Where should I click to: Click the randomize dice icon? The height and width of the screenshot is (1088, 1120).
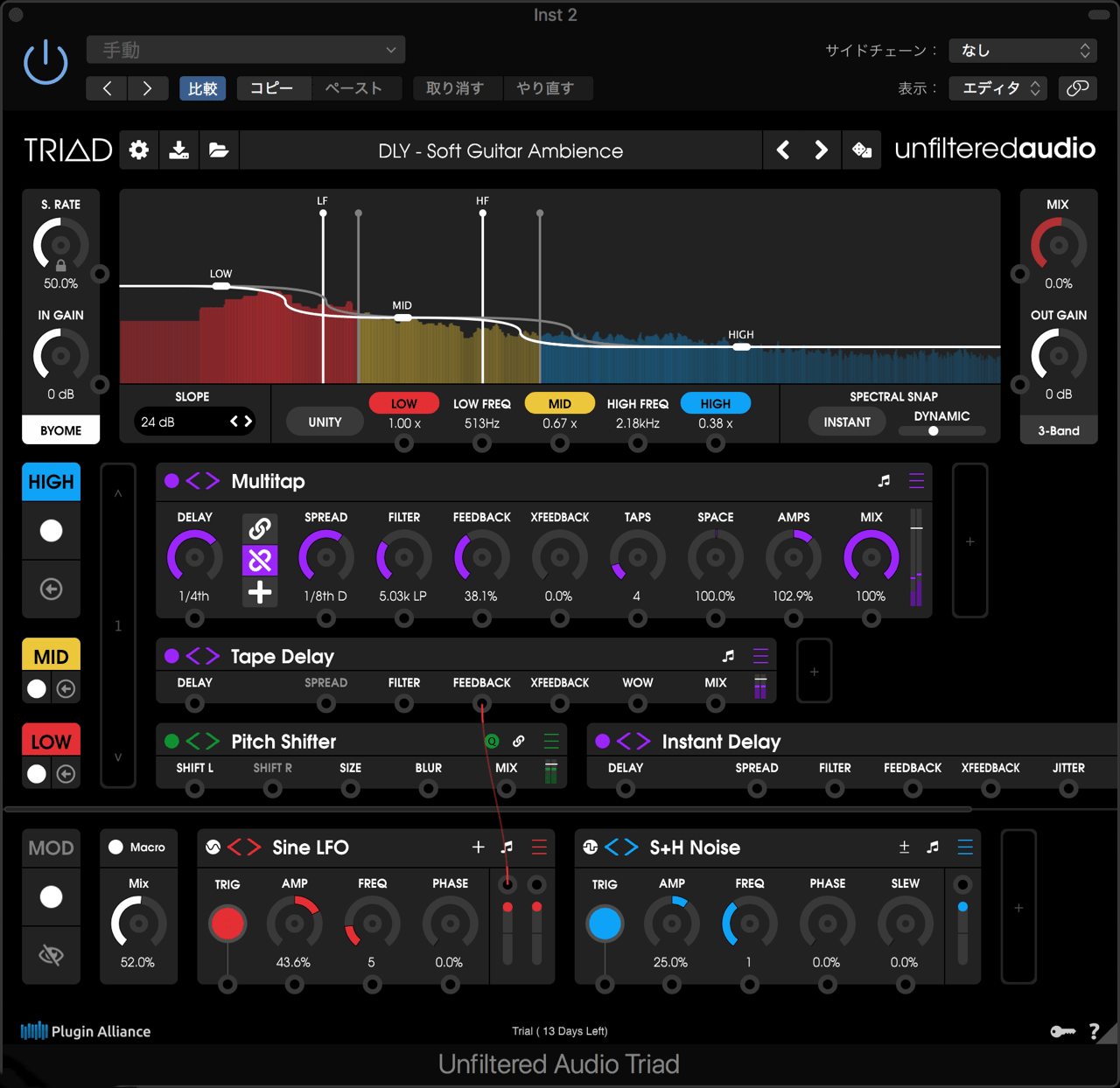[x=862, y=150]
